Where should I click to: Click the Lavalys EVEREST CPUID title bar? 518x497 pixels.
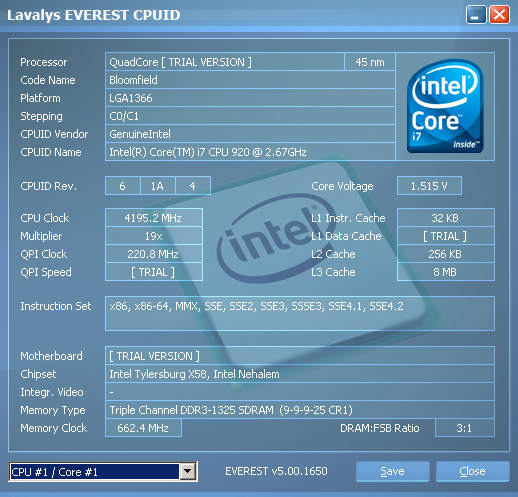point(233,15)
